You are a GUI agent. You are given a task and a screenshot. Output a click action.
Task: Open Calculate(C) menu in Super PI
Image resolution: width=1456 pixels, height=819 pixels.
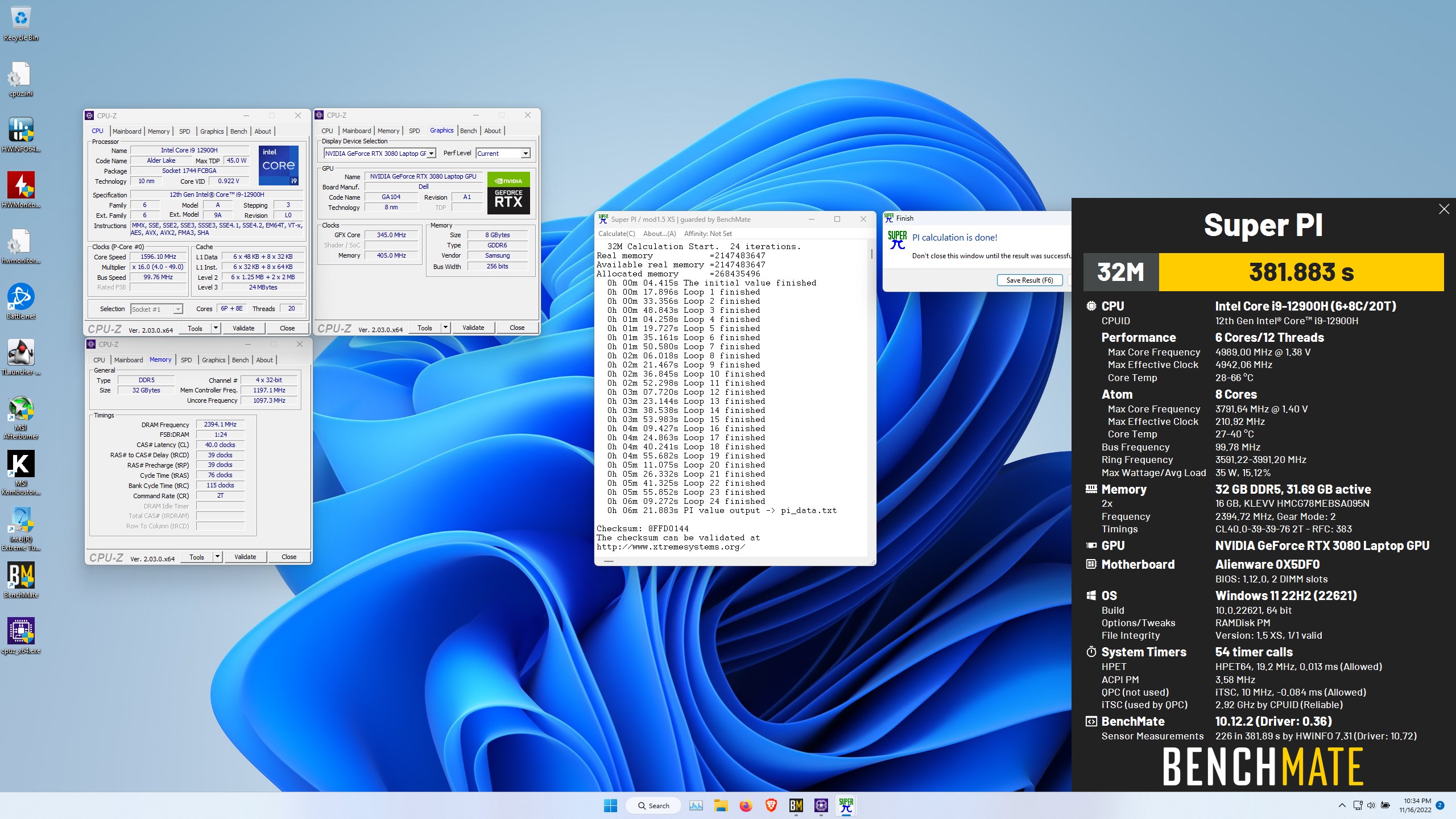pyautogui.click(x=617, y=234)
